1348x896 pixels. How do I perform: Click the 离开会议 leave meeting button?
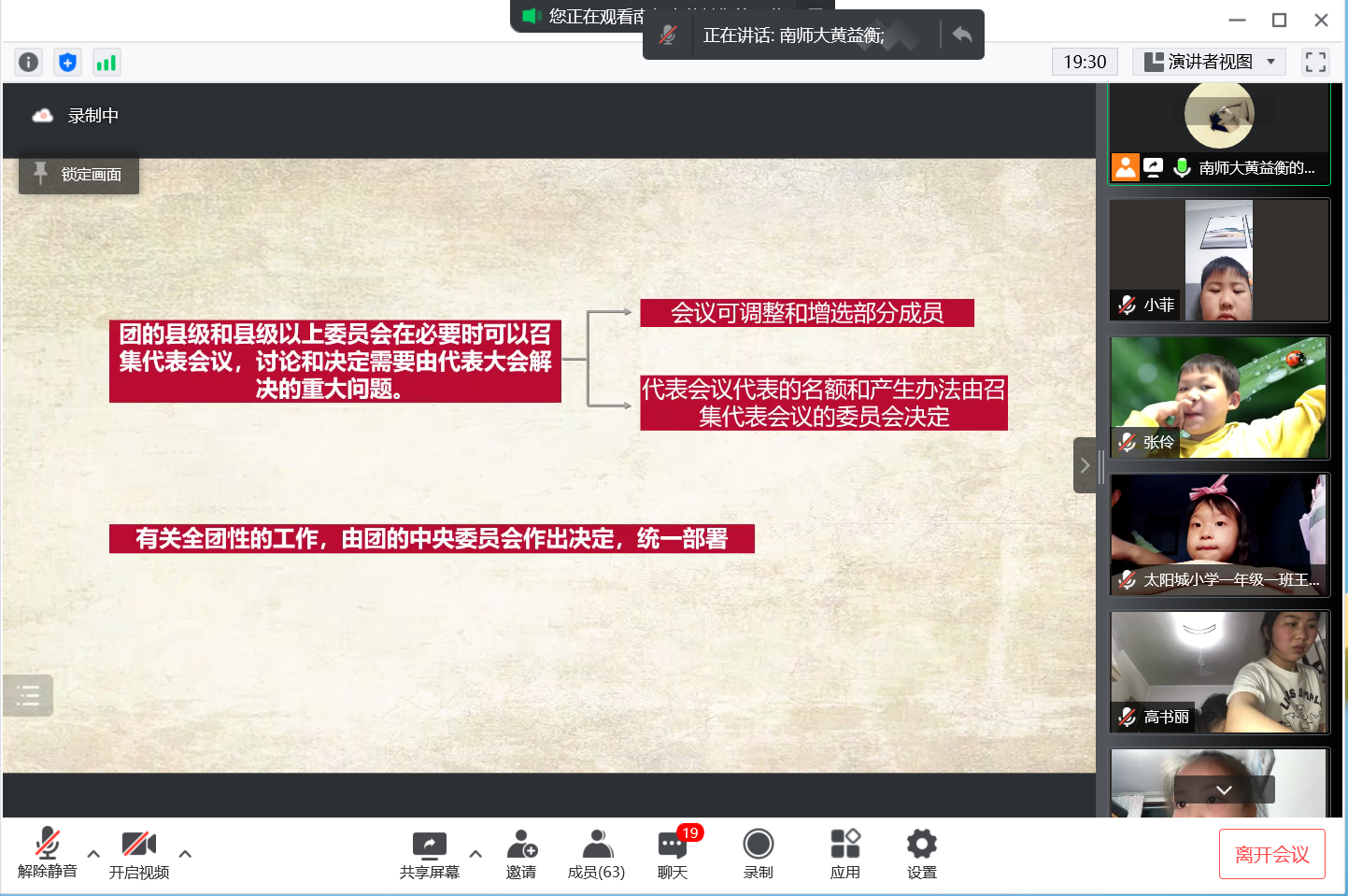coord(1271,854)
